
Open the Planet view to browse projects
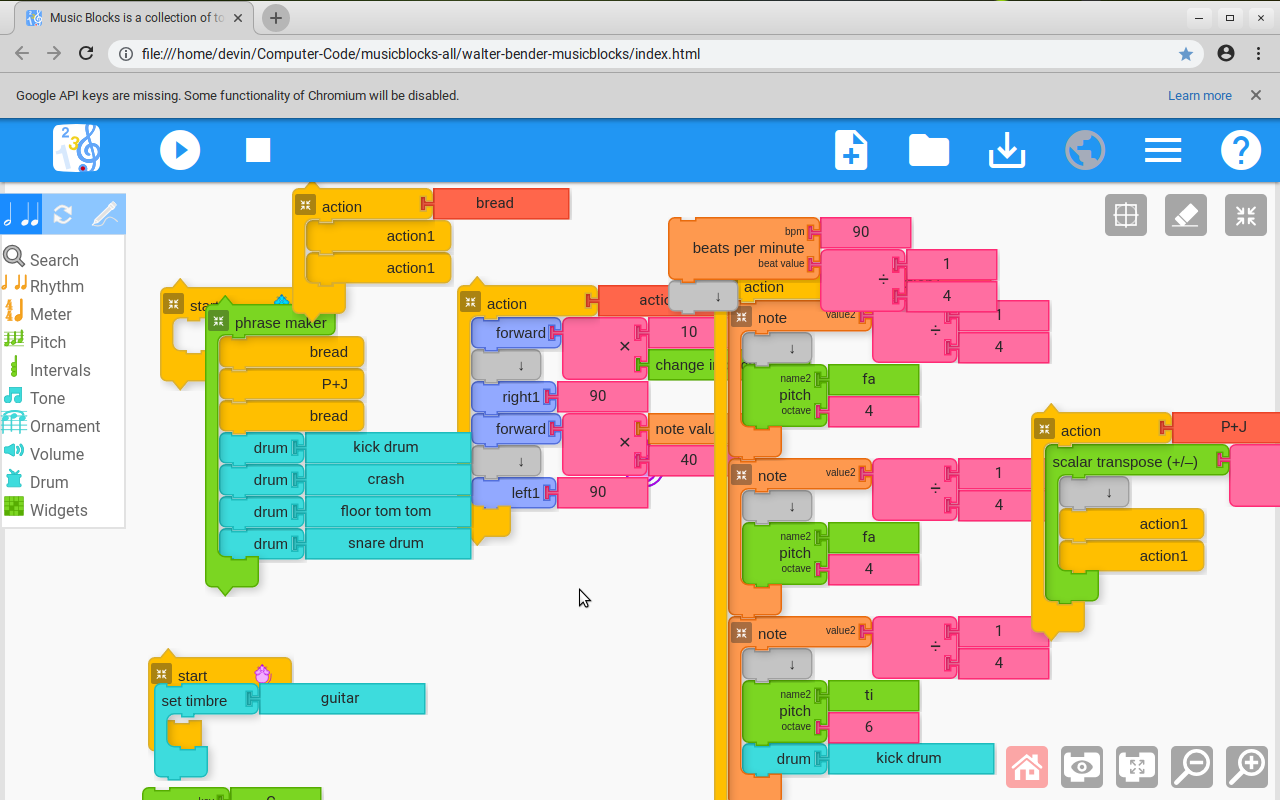pyautogui.click(x=1085, y=150)
